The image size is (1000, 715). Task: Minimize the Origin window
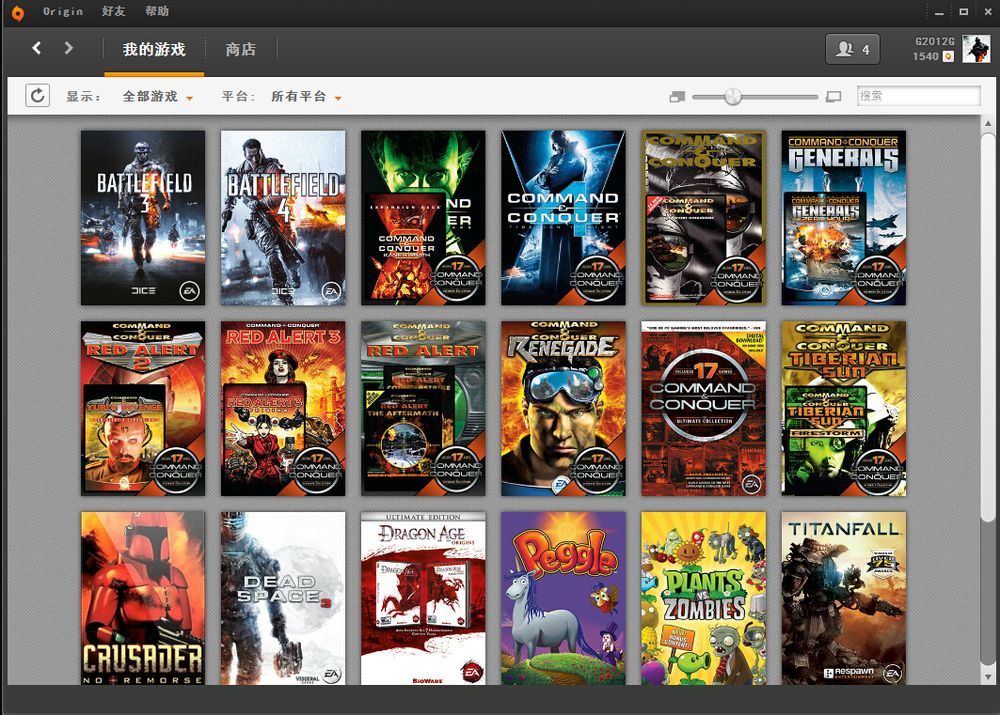939,12
